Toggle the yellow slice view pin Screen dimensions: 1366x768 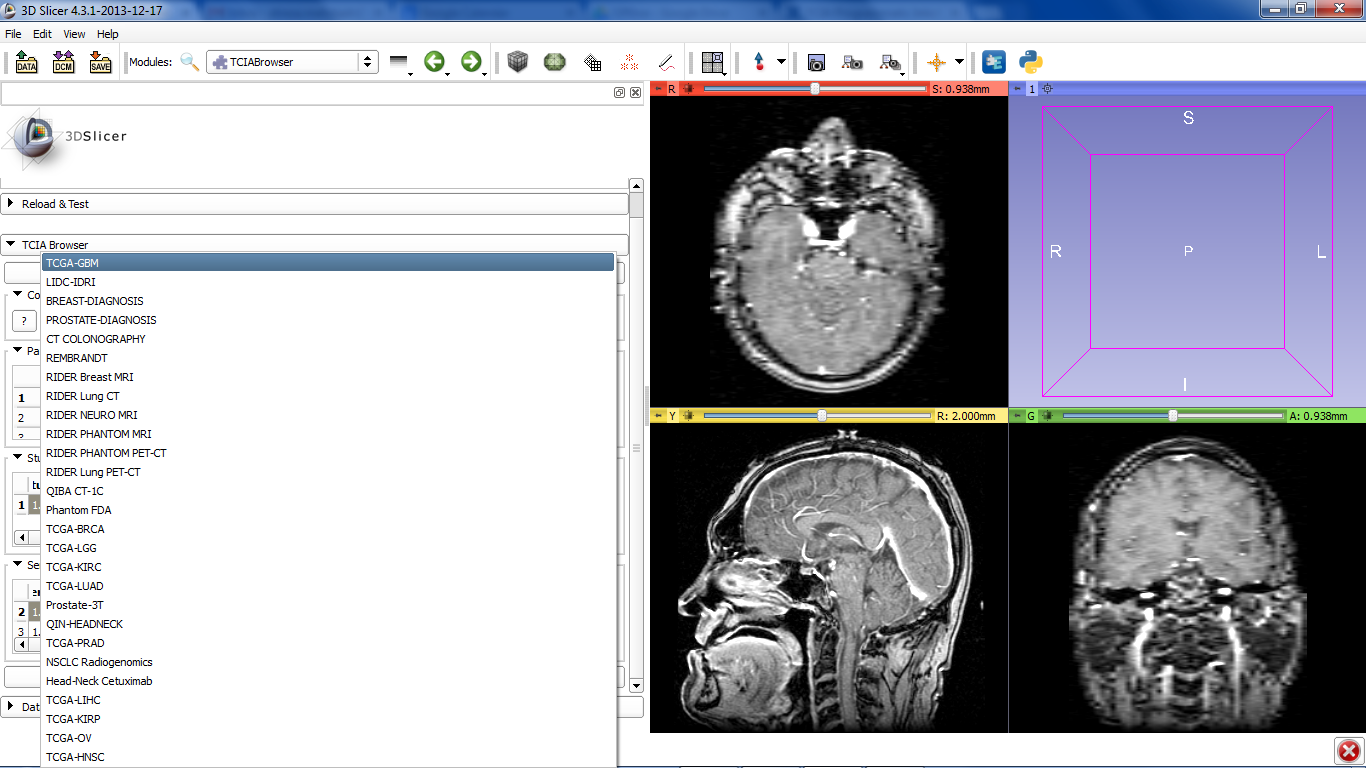point(657,416)
